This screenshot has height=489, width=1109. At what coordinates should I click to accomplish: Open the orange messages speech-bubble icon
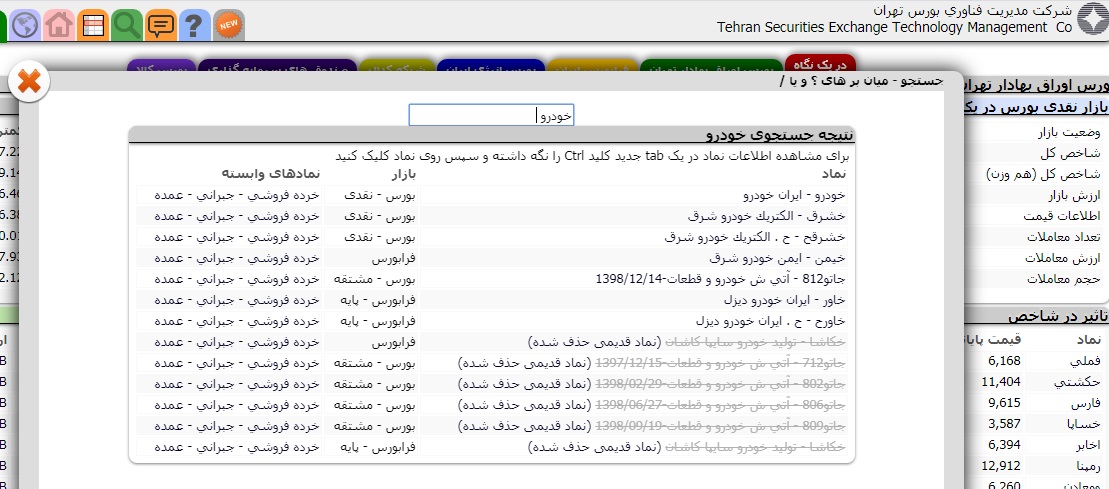coord(161,25)
